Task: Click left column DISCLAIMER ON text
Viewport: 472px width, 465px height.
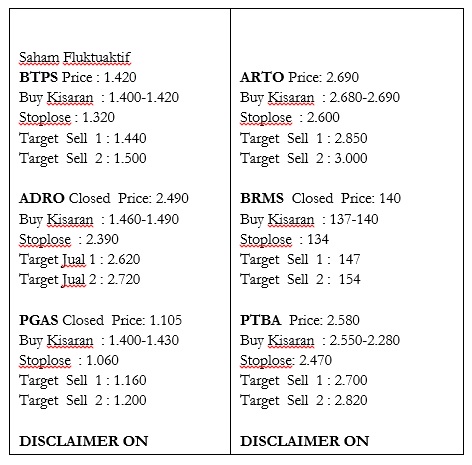Action: [84, 441]
